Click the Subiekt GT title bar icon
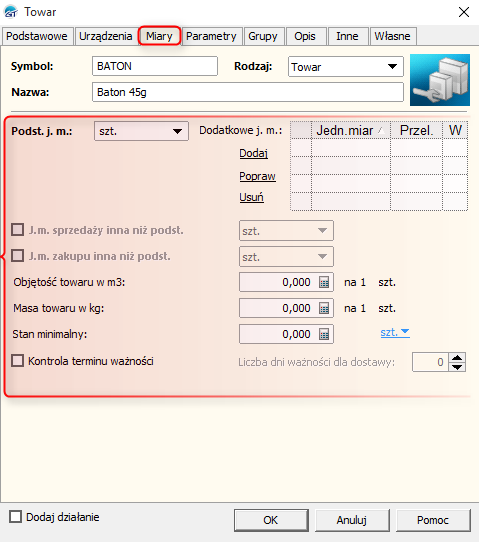Viewport: 479px width, 542px height. point(11,12)
